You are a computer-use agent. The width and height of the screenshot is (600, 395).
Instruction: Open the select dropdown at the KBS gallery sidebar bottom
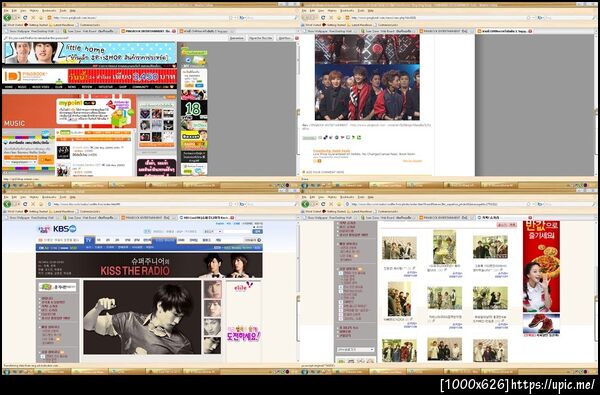(x=355, y=349)
